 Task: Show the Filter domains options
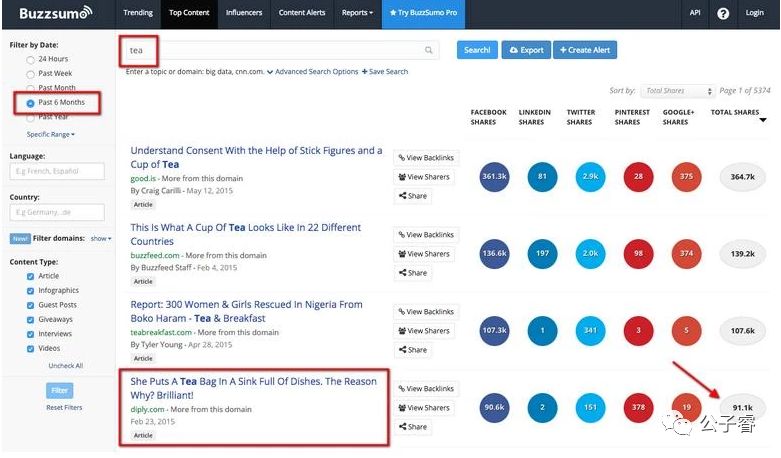[x=101, y=238]
